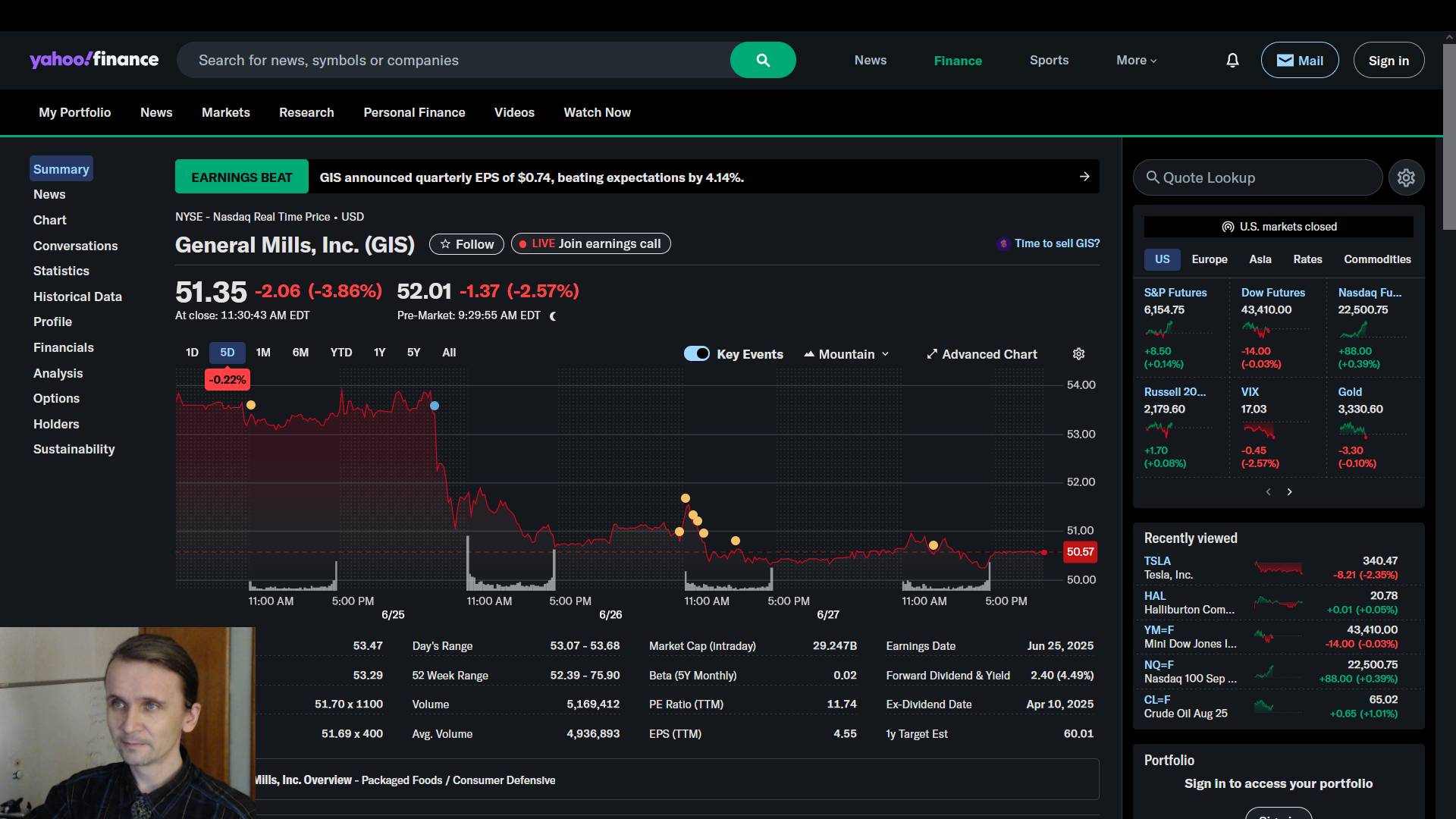Select the 1M chart range
This screenshot has height=819, width=1456.
tap(263, 353)
